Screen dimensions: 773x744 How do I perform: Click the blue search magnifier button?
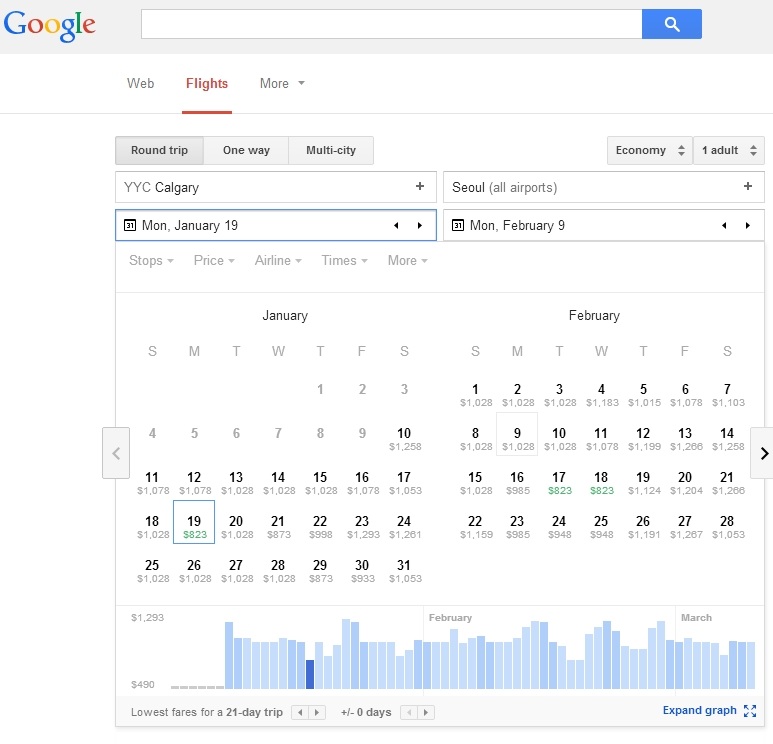point(671,24)
